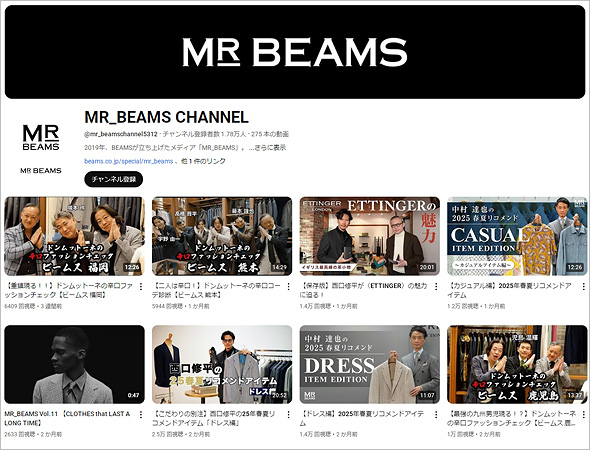Screen dimensions: 590x450
Task: Click the 2633 回視聴・2 か月前 text
Action: tap(33, 434)
